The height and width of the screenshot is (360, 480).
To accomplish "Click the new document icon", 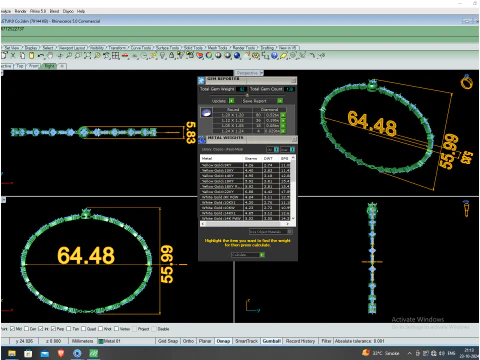I will [4, 56].
